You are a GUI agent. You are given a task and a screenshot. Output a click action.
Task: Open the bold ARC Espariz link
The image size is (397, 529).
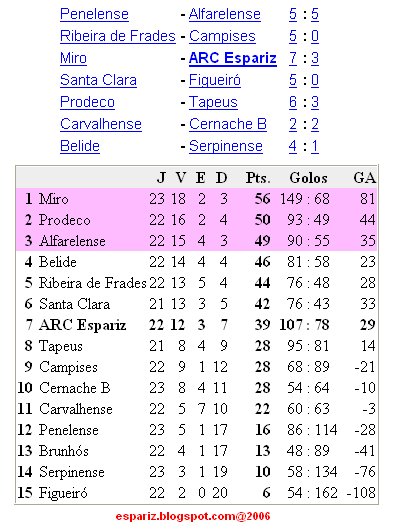point(233,58)
